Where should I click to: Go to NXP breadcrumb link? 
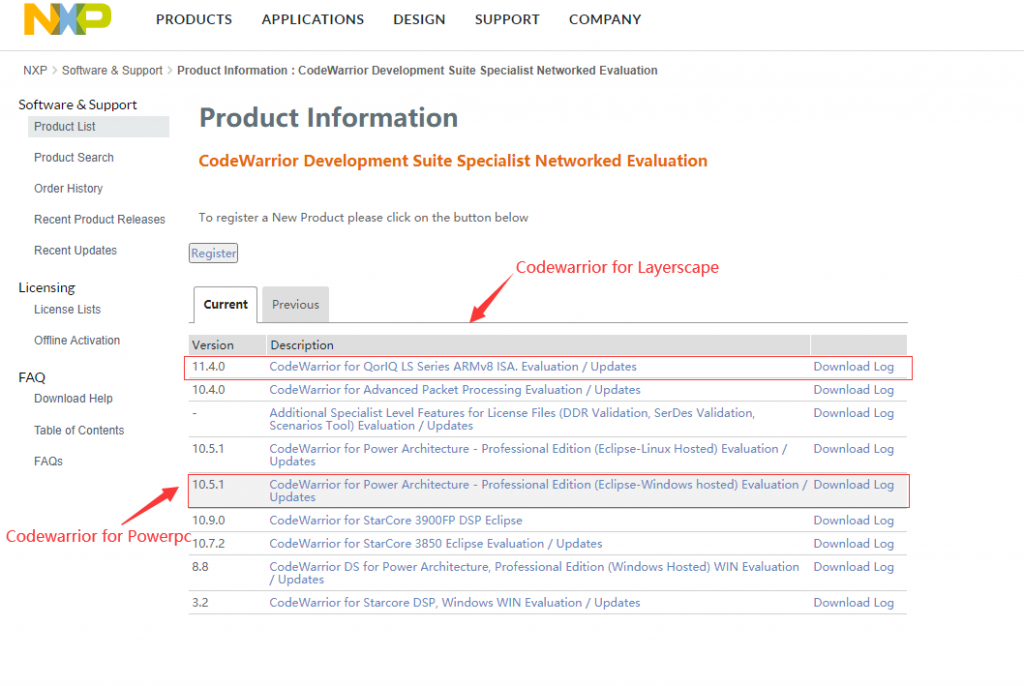click(35, 71)
